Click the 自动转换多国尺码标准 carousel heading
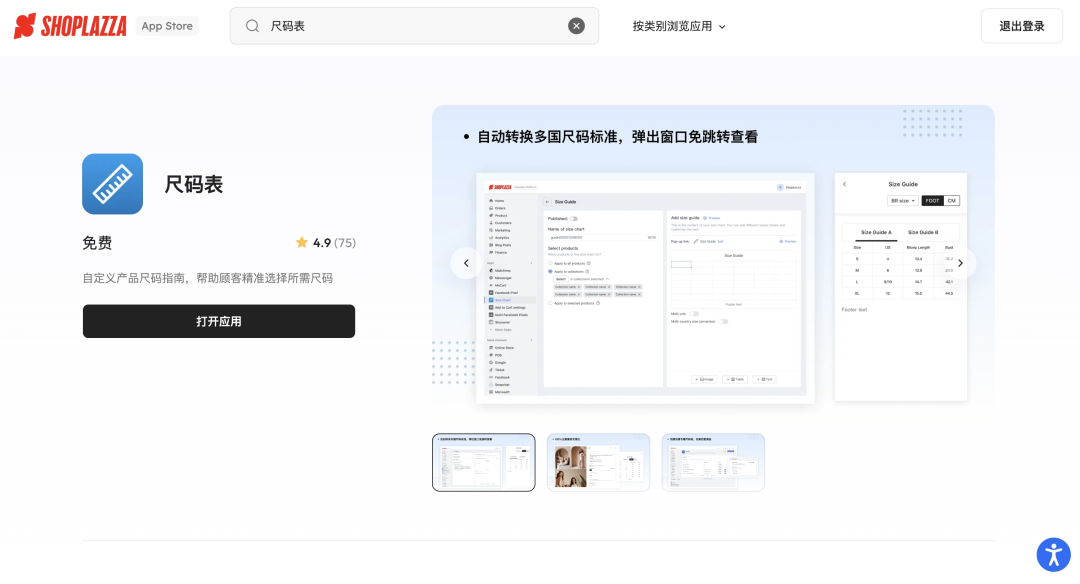This screenshot has height=584, width=1080. pyautogui.click(x=617, y=137)
